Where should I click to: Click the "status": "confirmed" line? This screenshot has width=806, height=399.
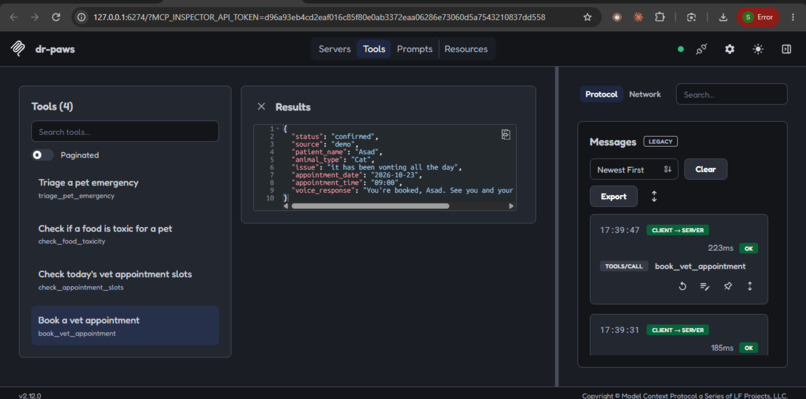pos(335,136)
